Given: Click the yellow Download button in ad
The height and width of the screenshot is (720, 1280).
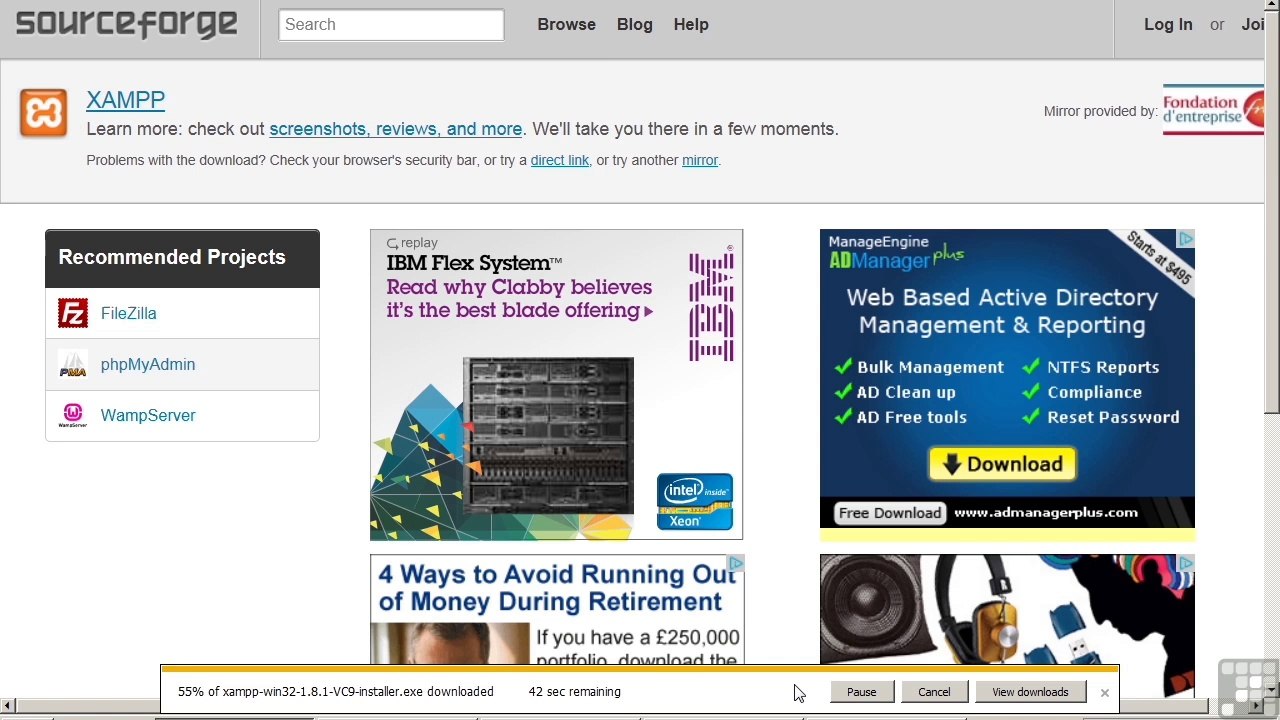Looking at the screenshot, I should click(x=1002, y=464).
